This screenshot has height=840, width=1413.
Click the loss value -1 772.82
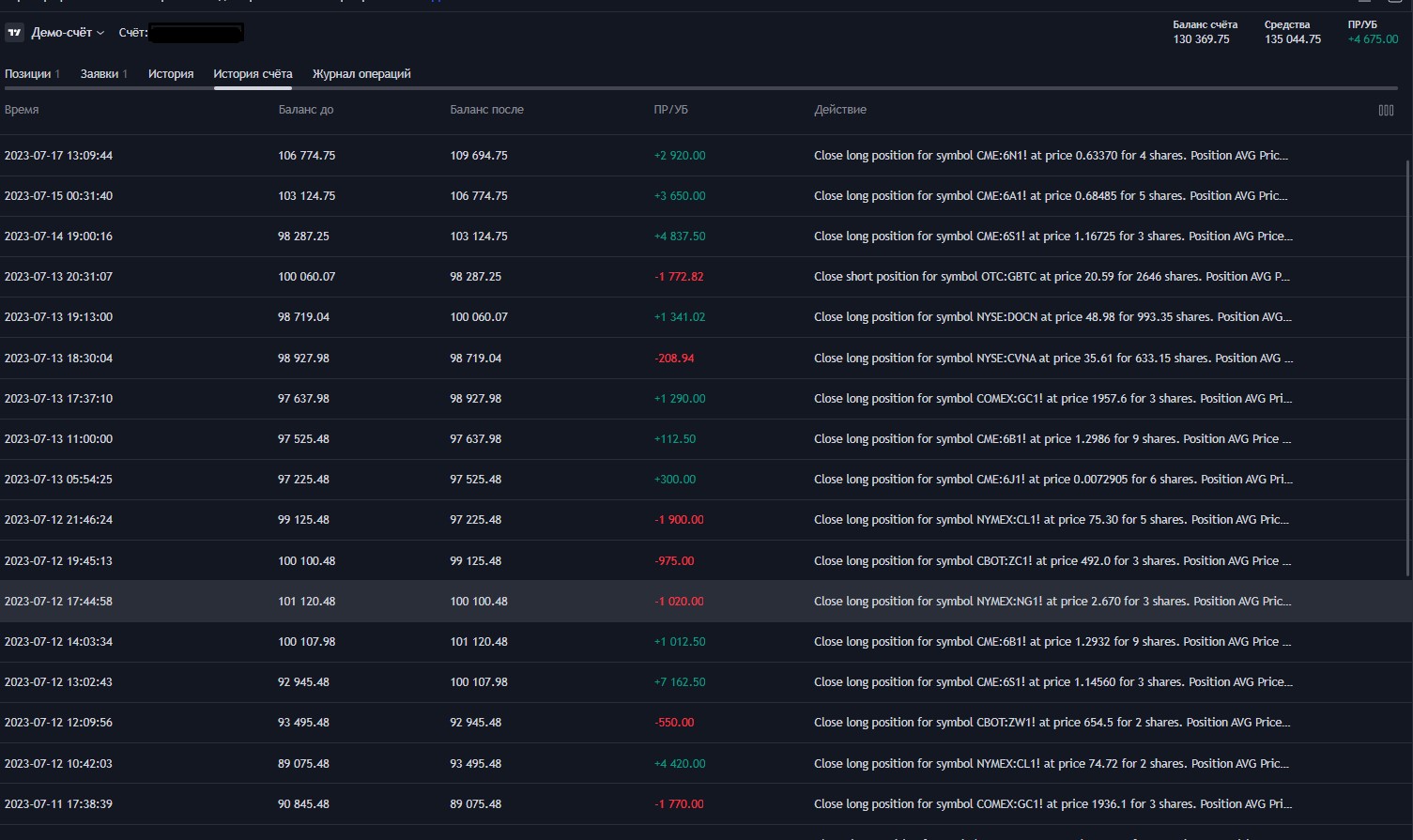pyautogui.click(x=679, y=277)
